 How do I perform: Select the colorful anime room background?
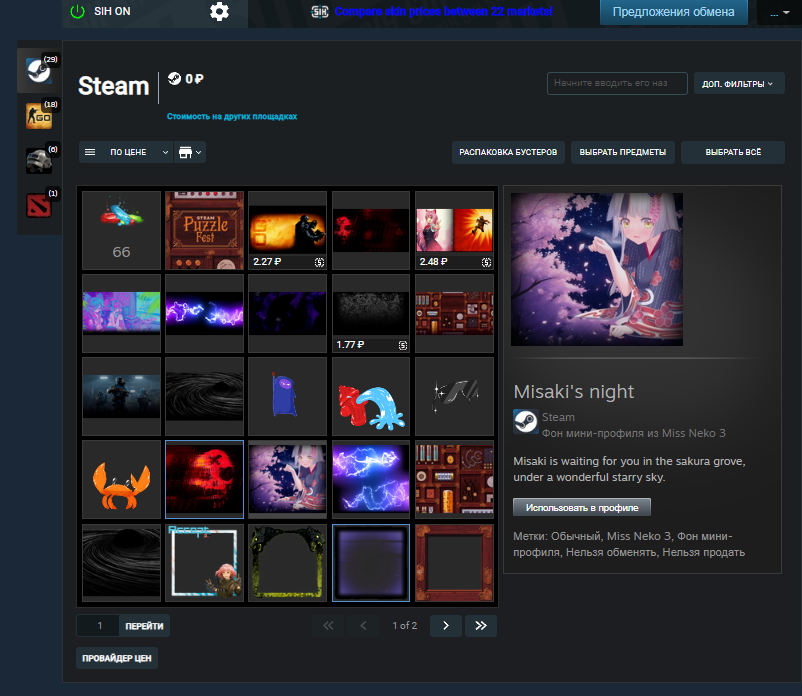tap(121, 313)
